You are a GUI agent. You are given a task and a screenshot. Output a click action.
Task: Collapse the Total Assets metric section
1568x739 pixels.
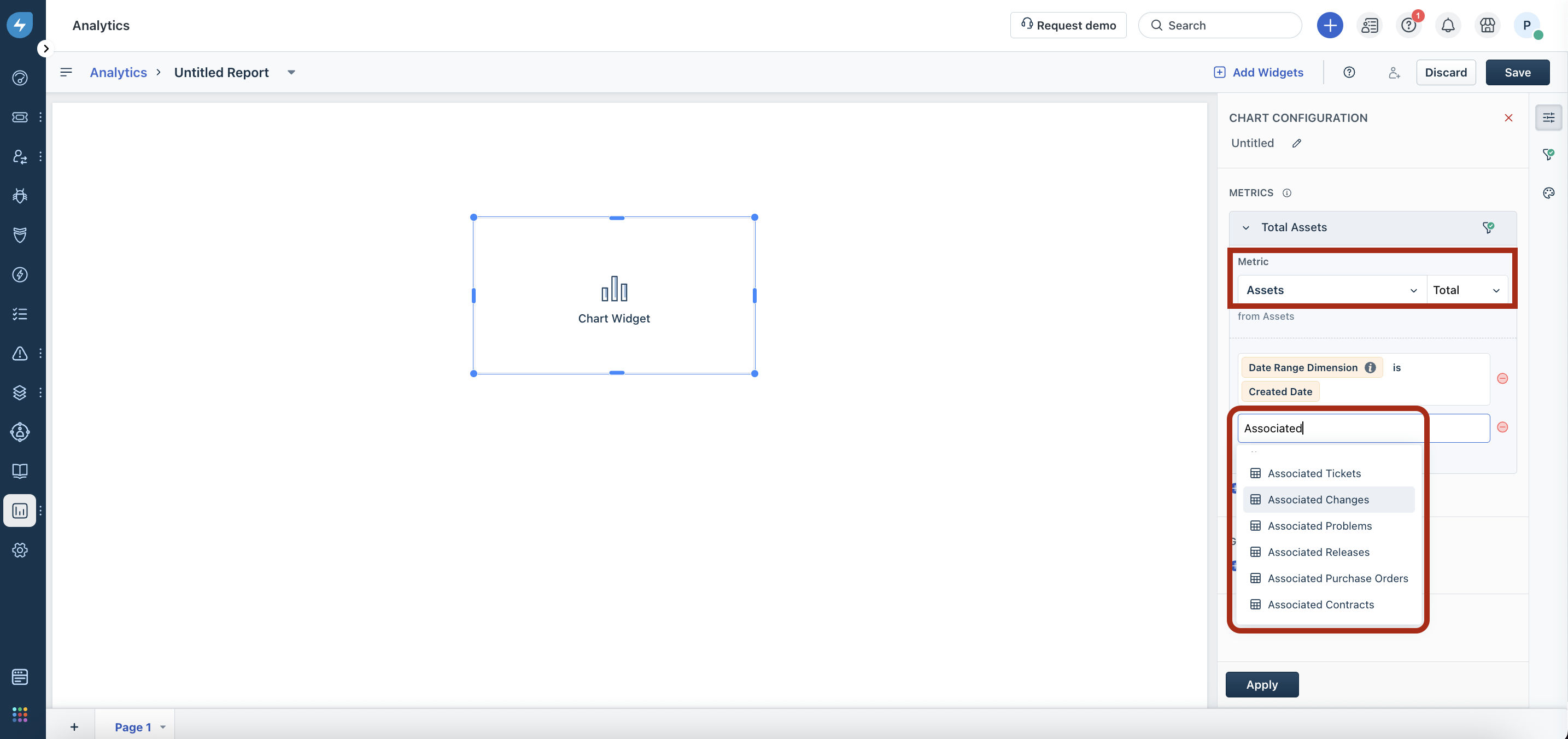click(x=1245, y=228)
